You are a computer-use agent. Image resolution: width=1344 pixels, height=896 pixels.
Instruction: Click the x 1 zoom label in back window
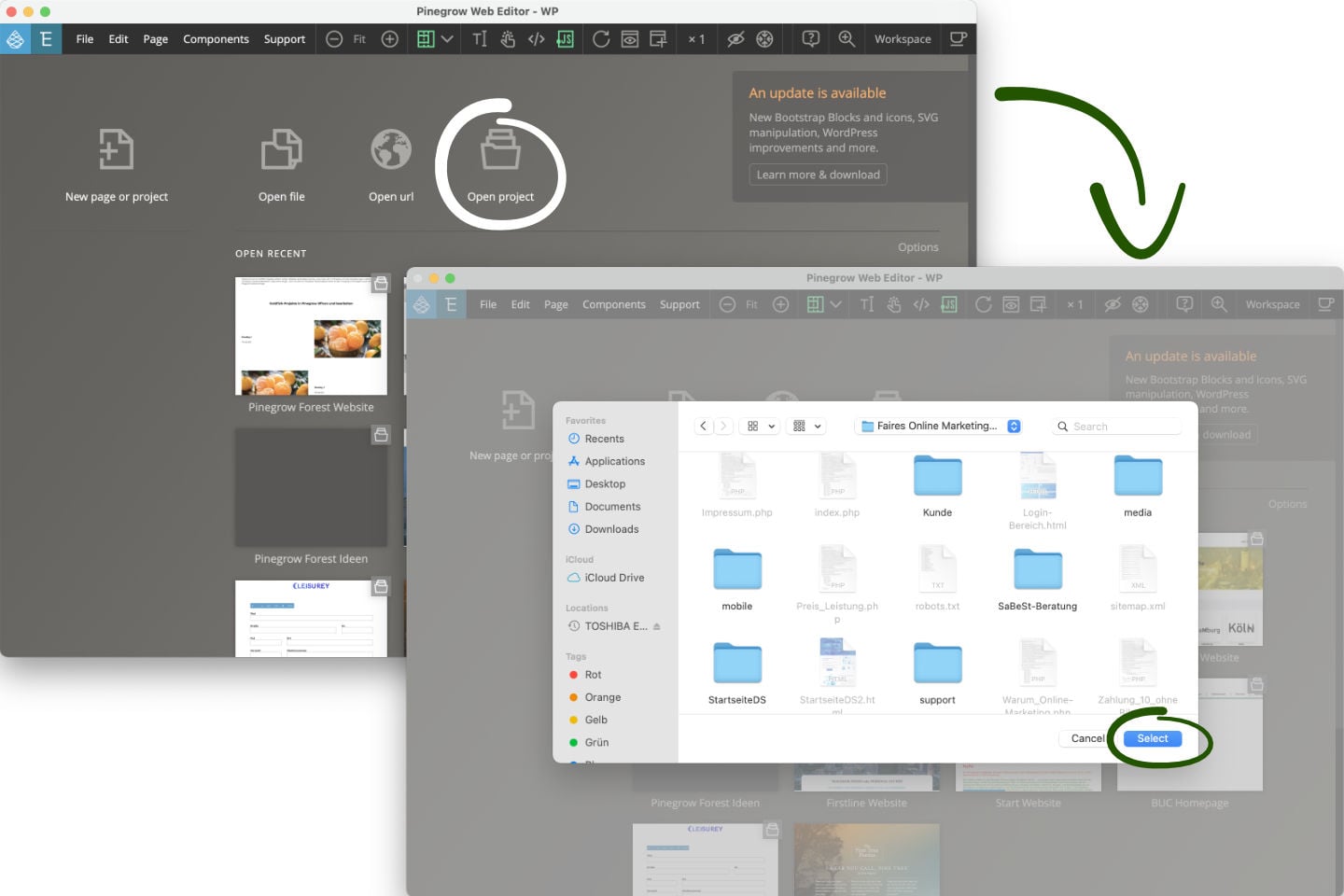696,39
